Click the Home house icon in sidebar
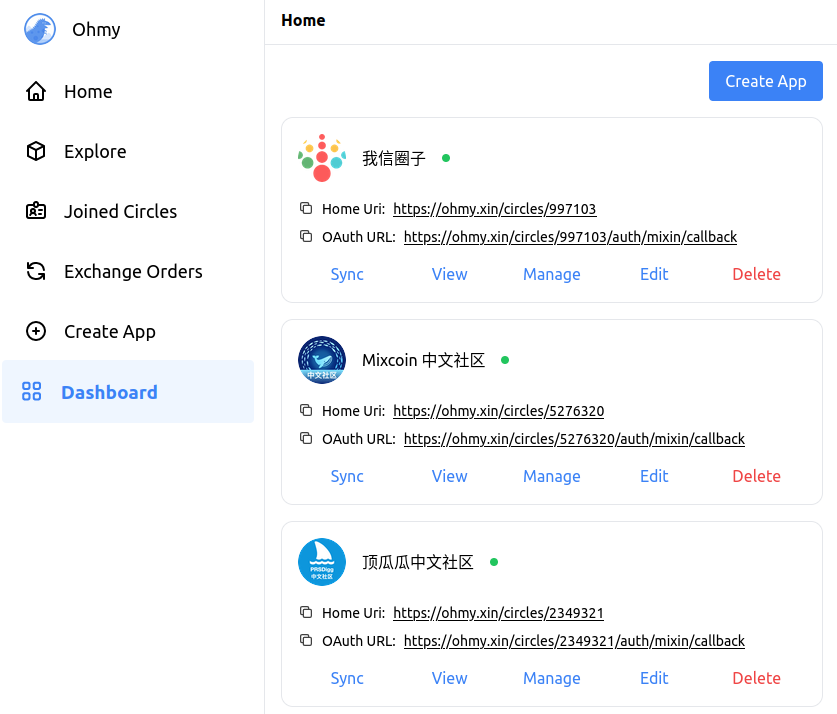 tap(36, 92)
